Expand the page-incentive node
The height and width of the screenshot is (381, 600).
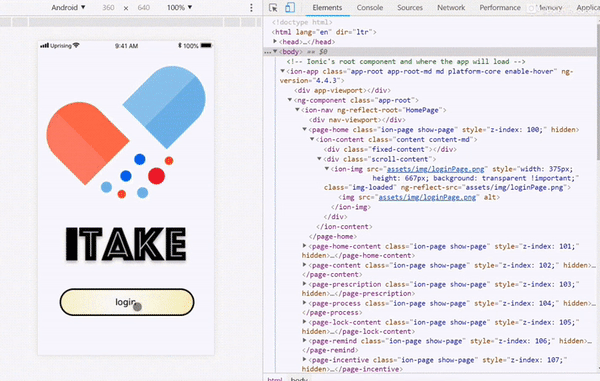pyautogui.click(x=305, y=360)
